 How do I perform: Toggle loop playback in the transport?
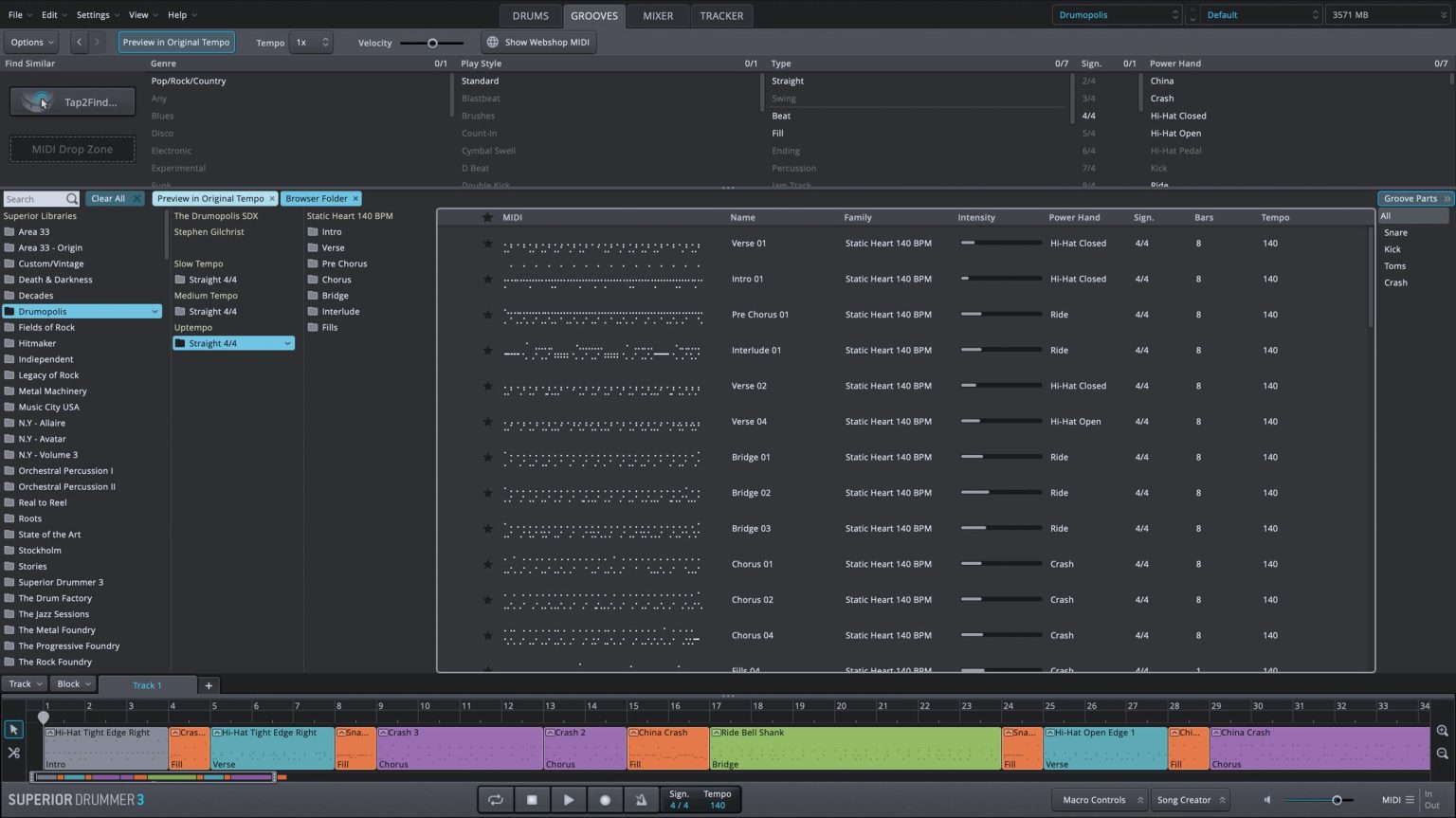pyautogui.click(x=495, y=800)
